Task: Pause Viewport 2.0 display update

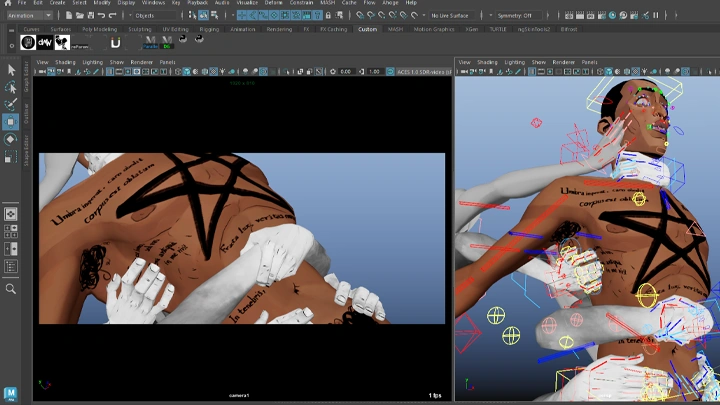Action: coord(656,15)
